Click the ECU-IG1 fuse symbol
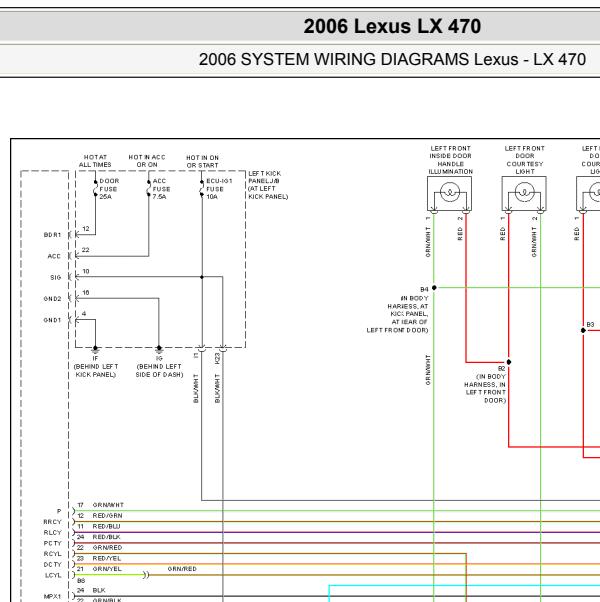 [202, 189]
